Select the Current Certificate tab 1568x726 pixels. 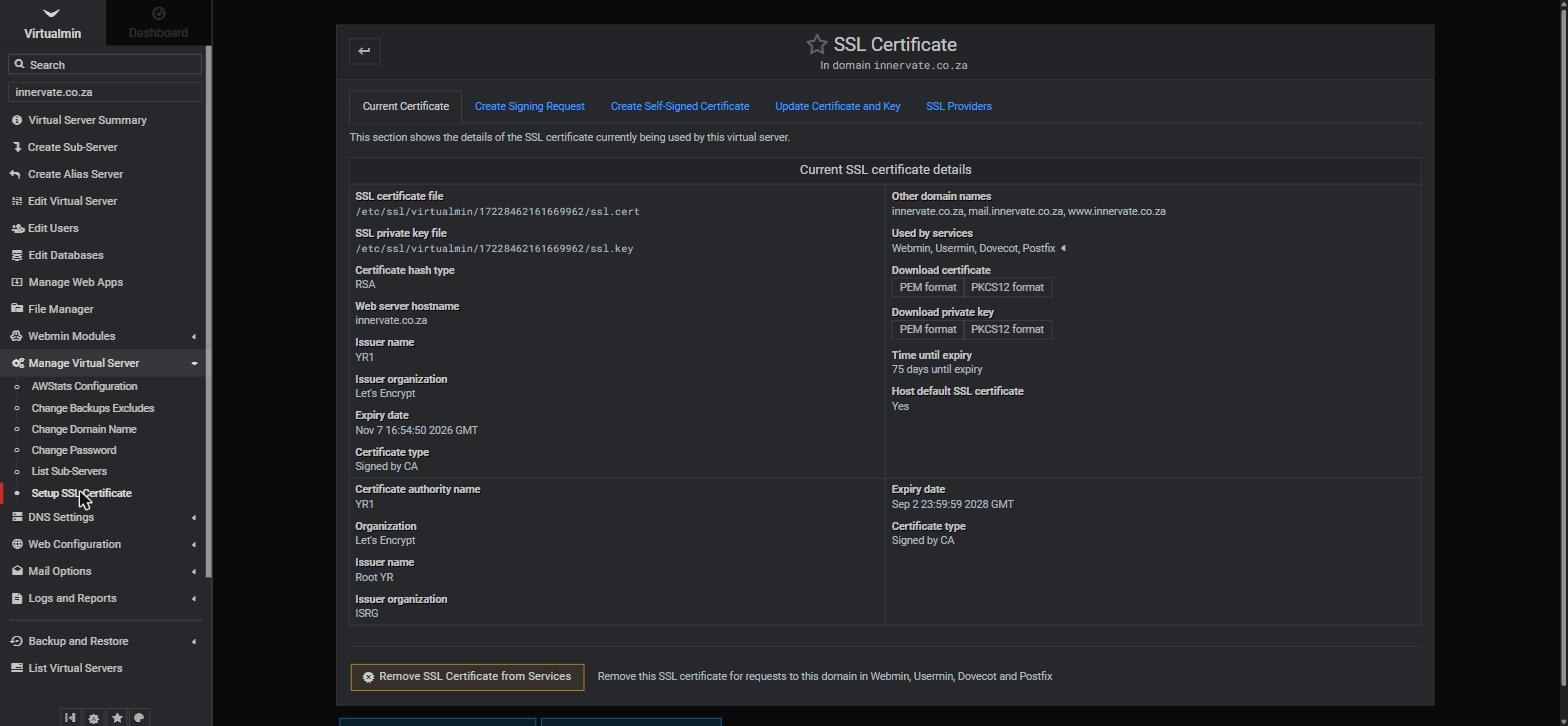405,106
